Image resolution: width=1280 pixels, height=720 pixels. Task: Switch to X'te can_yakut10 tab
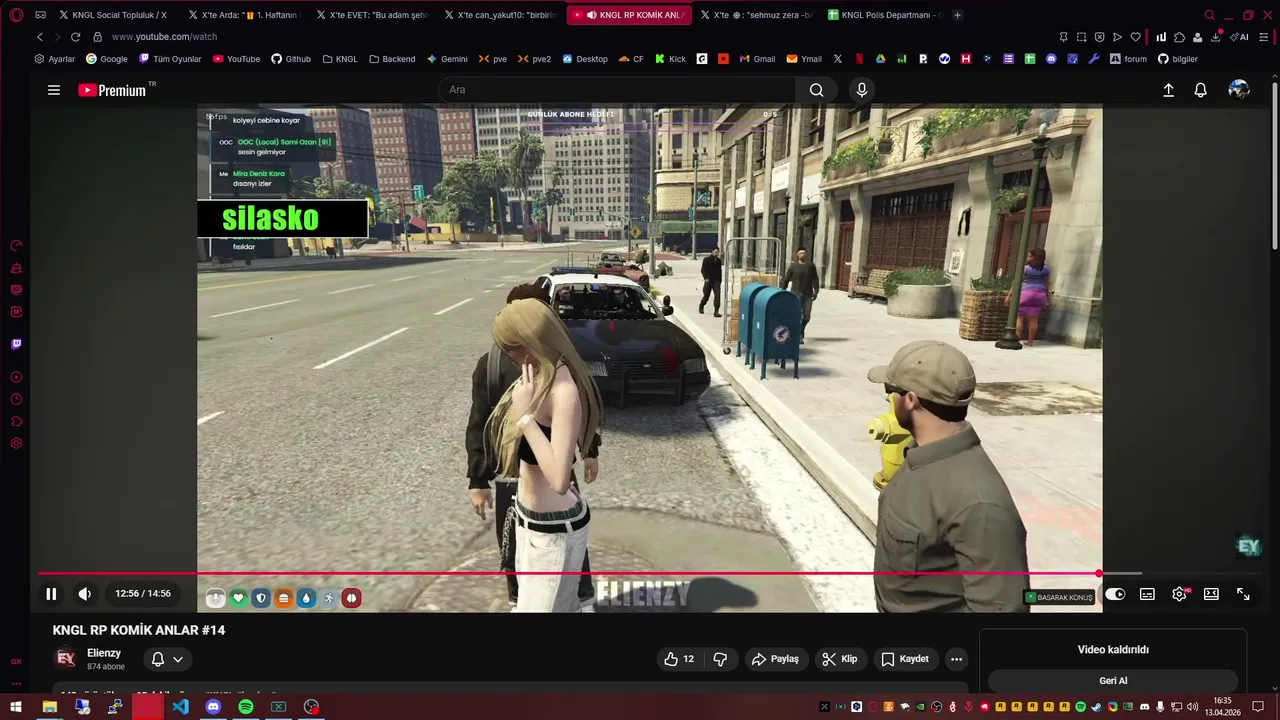point(500,15)
